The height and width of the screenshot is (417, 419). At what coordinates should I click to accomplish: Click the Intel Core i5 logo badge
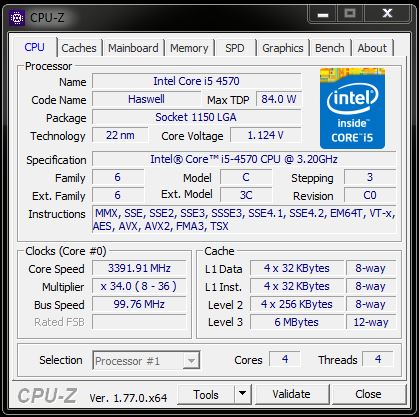pos(352,108)
